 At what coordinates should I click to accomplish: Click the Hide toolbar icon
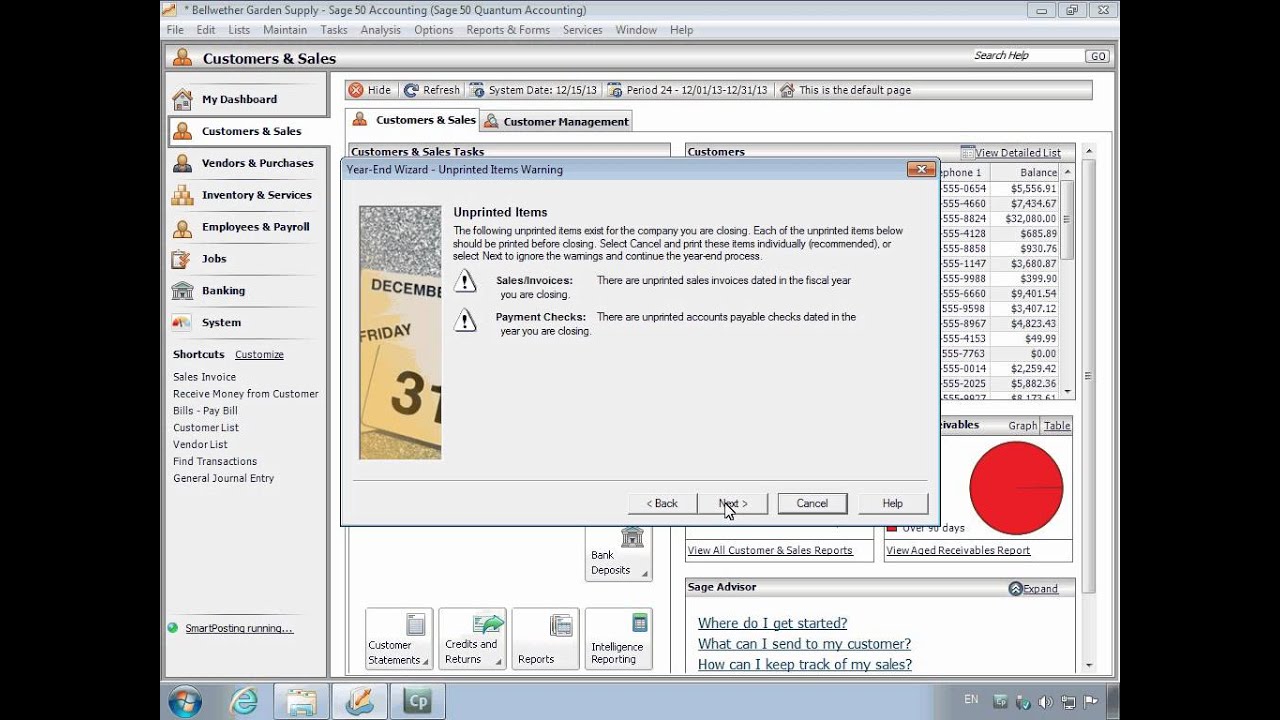pos(356,90)
